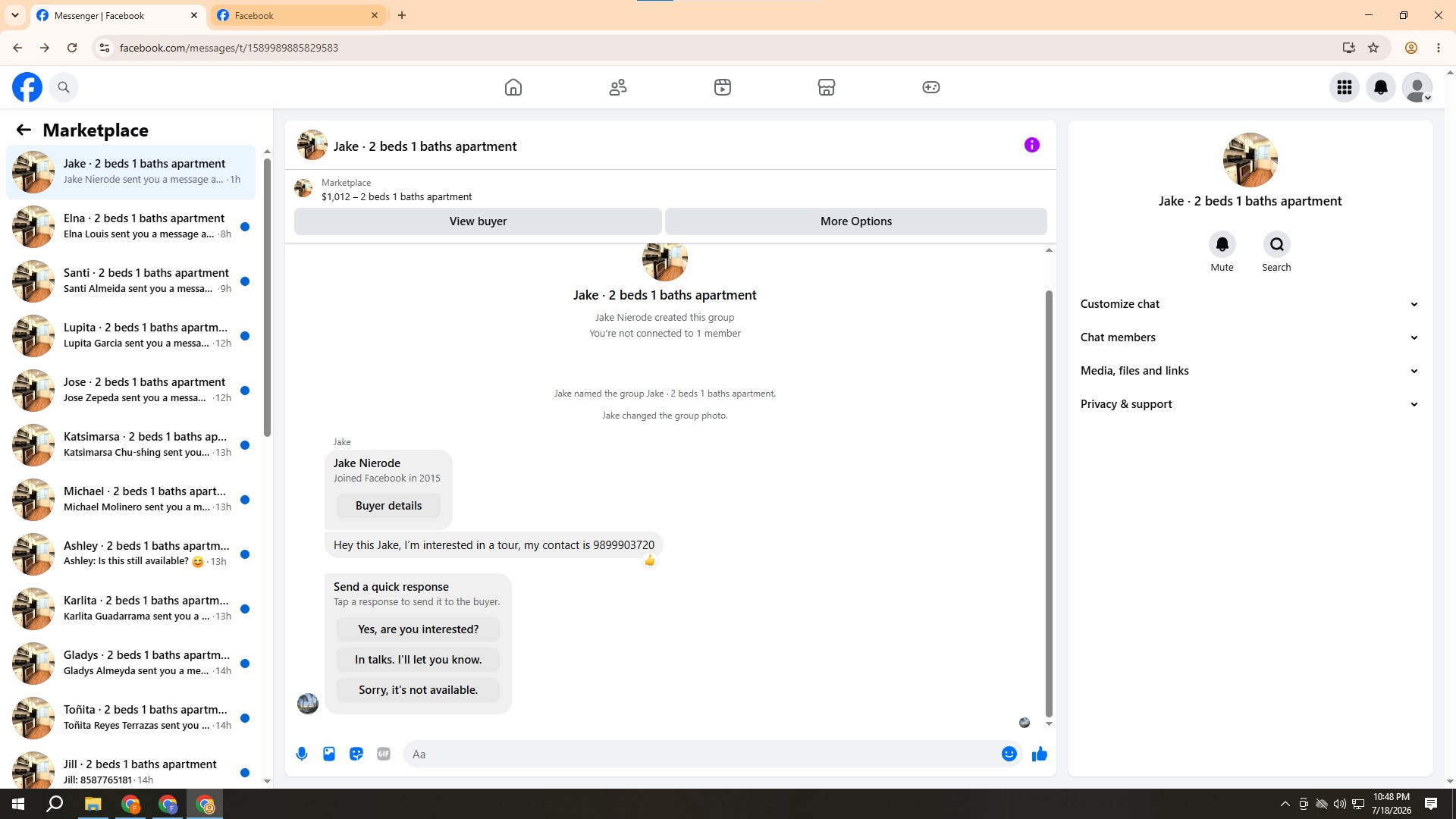Screen dimensions: 1456x819
Task: Select the Messenger | Facebook tab
Action: [x=118, y=15]
